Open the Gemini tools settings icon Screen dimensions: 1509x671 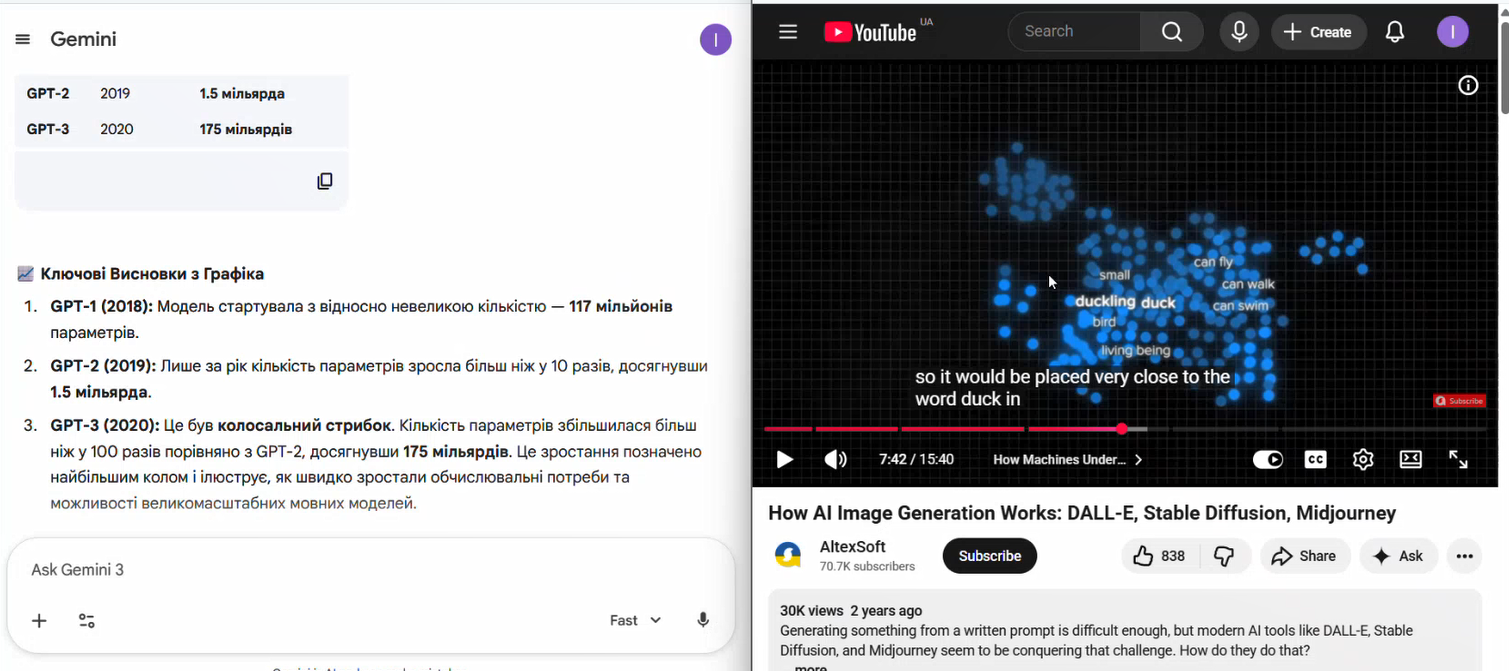coord(87,621)
